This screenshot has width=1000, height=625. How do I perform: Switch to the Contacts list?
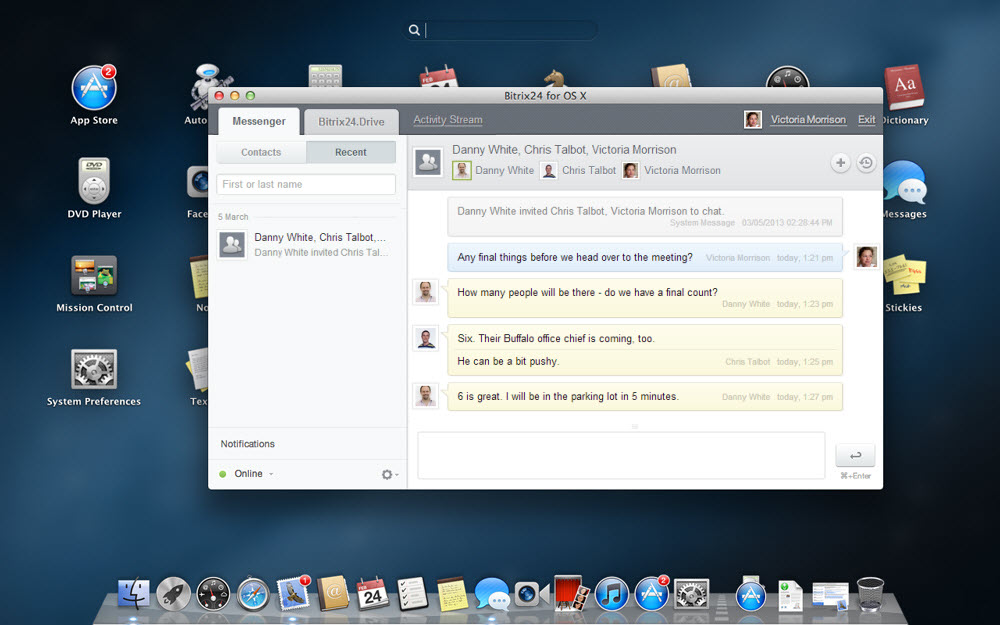click(x=261, y=152)
